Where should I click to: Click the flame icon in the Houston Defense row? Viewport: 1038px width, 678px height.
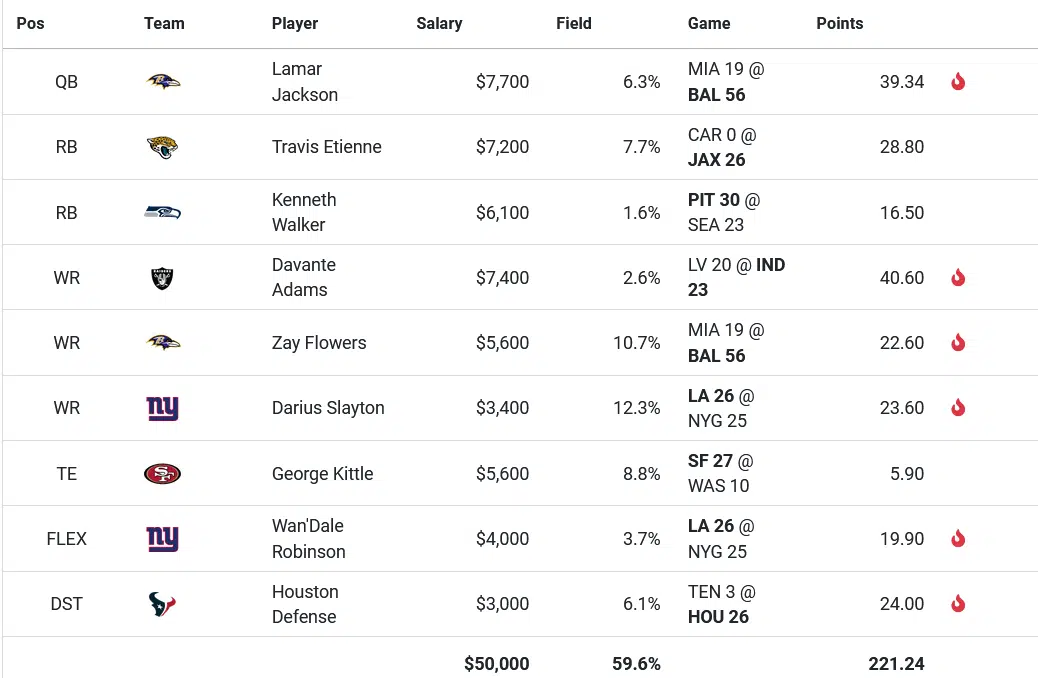(958, 604)
